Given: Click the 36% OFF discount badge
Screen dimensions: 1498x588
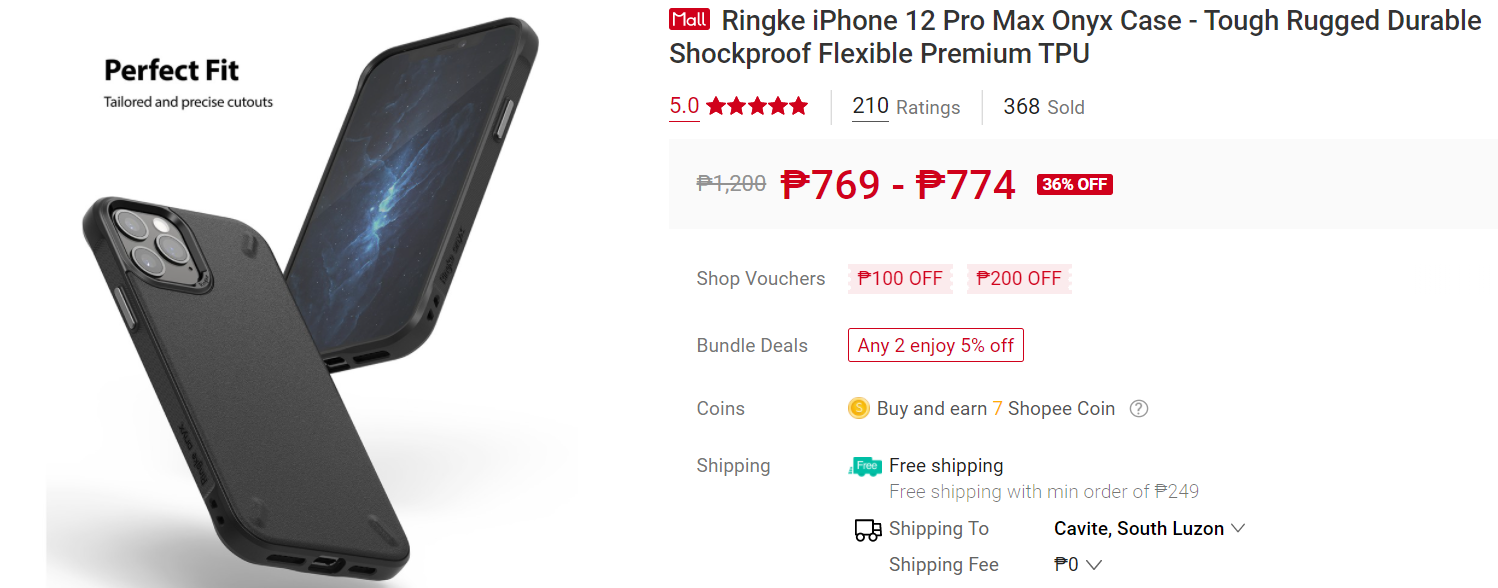Looking at the screenshot, I should tap(1075, 184).
